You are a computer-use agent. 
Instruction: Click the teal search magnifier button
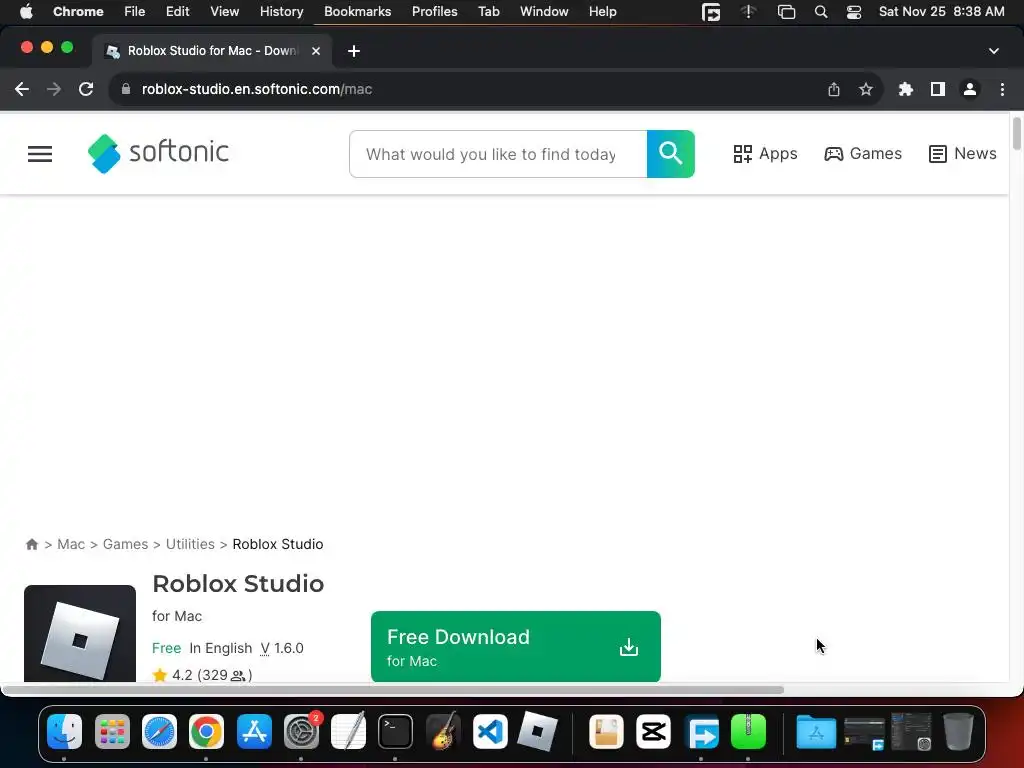[671, 154]
